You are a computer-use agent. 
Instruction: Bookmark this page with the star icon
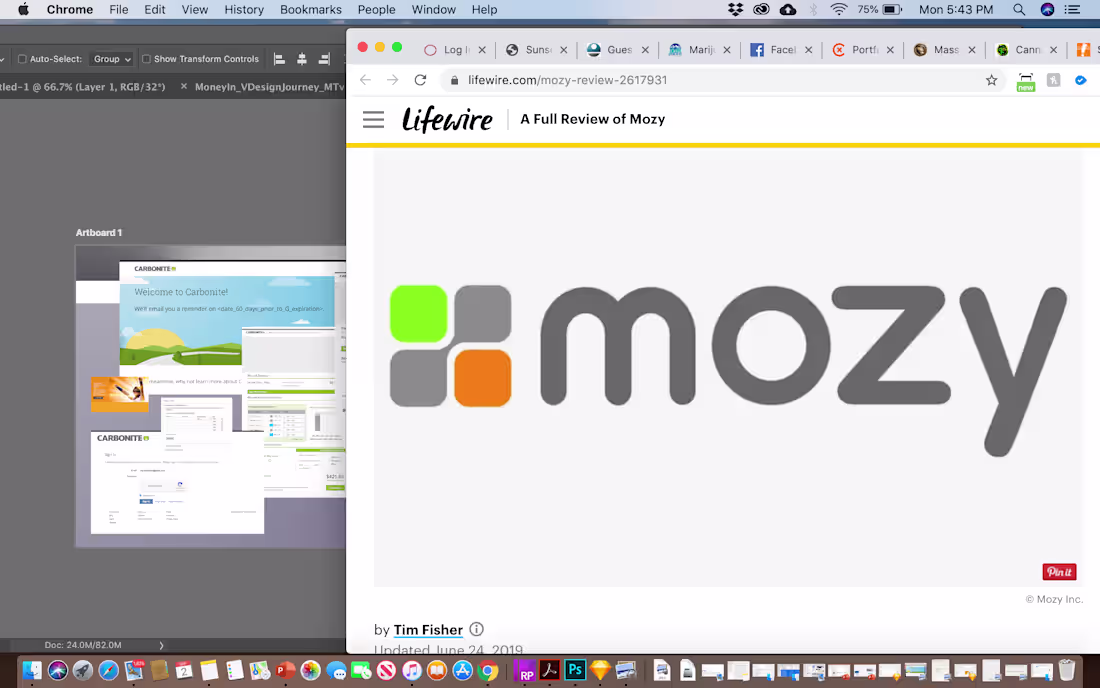pyautogui.click(x=991, y=80)
